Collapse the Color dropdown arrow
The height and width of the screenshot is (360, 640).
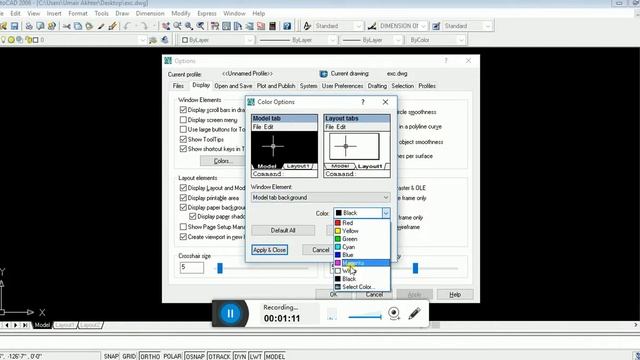[x=386, y=213]
